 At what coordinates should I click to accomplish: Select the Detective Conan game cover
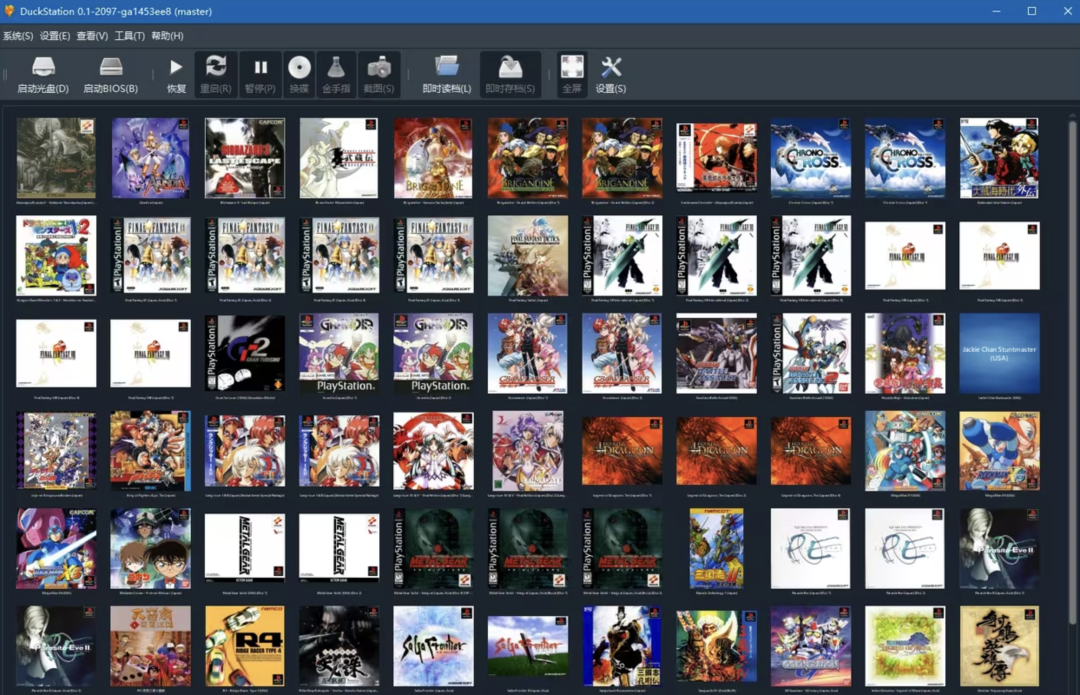coord(150,549)
